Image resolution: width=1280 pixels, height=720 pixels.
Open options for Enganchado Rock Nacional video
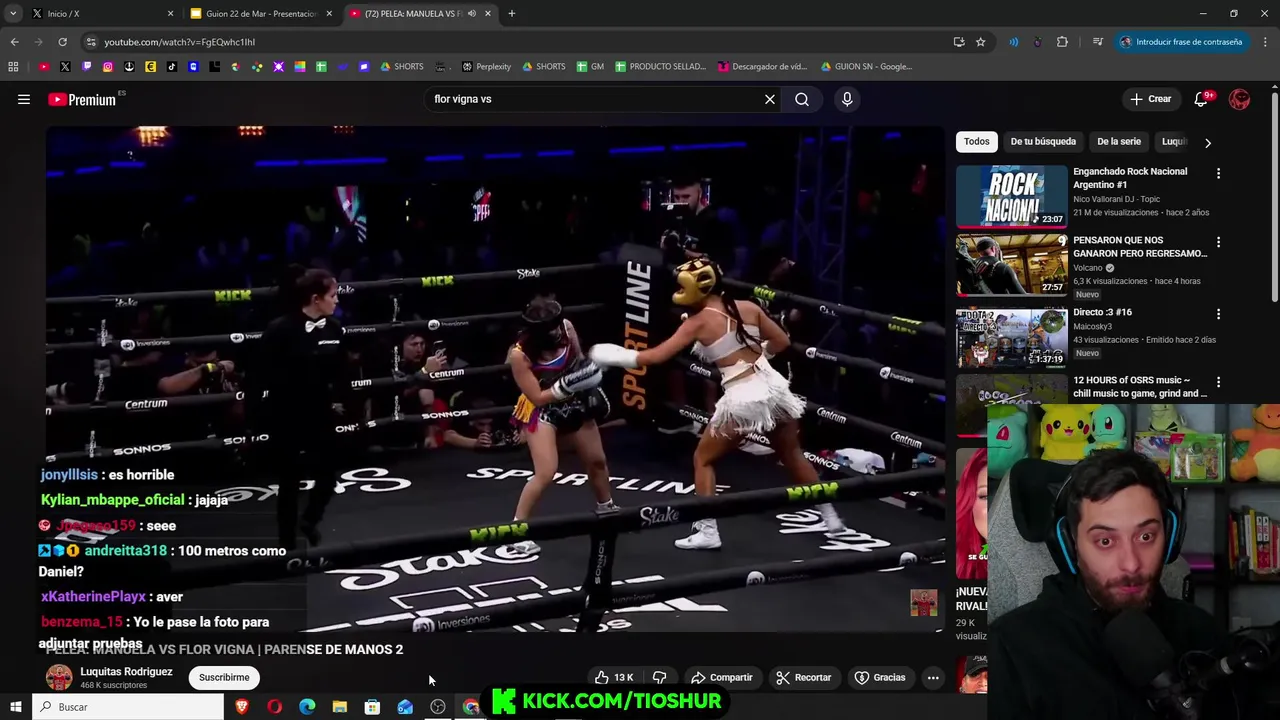click(x=1218, y=173)
